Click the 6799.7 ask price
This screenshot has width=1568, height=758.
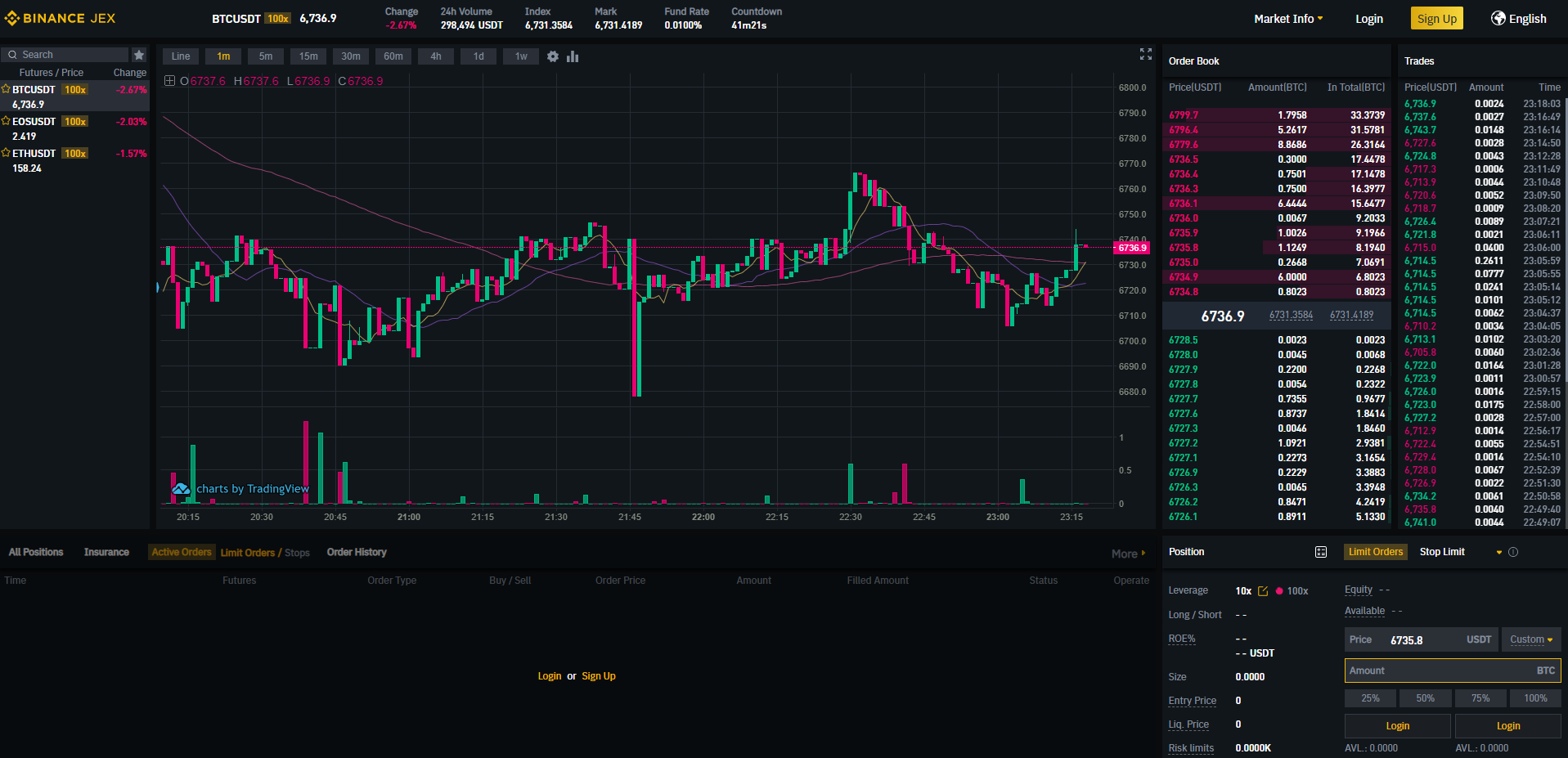[1184, 115]
